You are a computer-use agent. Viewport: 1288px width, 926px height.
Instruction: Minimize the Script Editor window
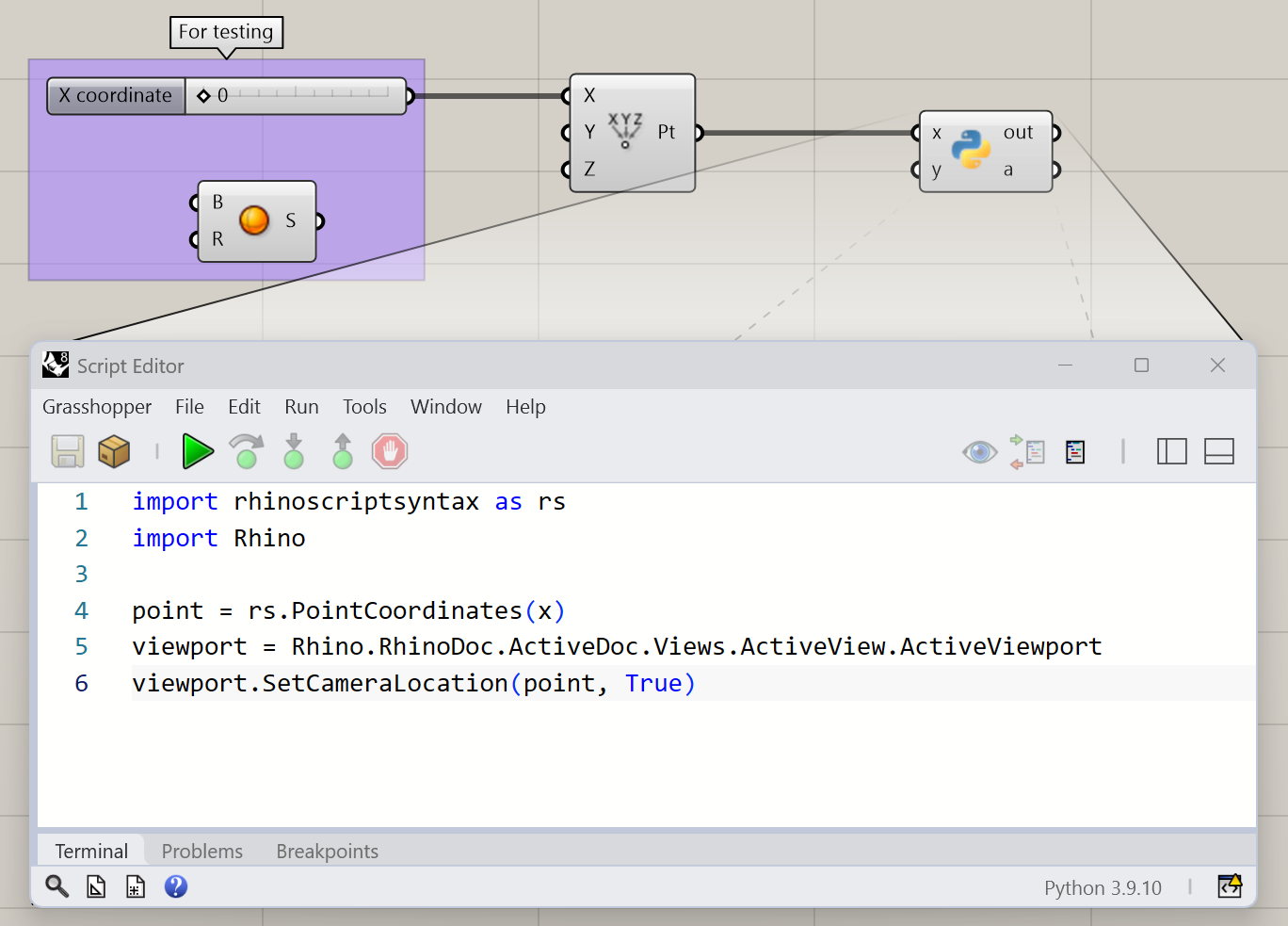[x=1065, y=366]
